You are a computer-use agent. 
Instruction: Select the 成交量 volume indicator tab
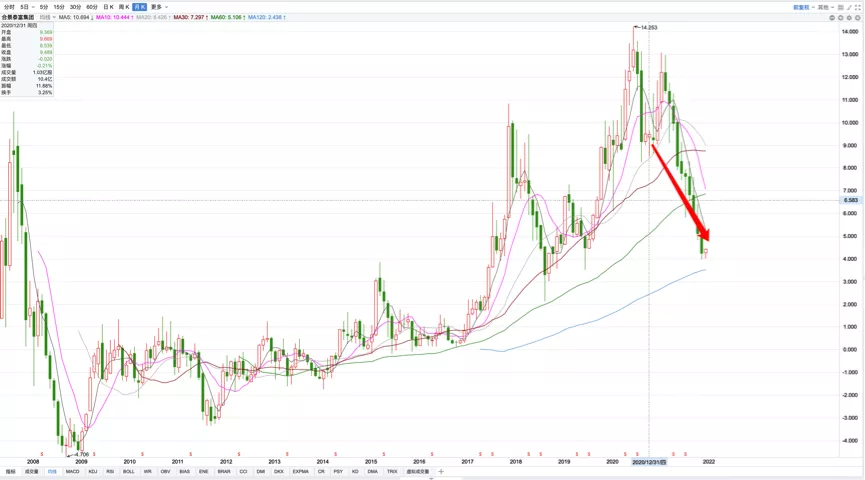[31, 472]
